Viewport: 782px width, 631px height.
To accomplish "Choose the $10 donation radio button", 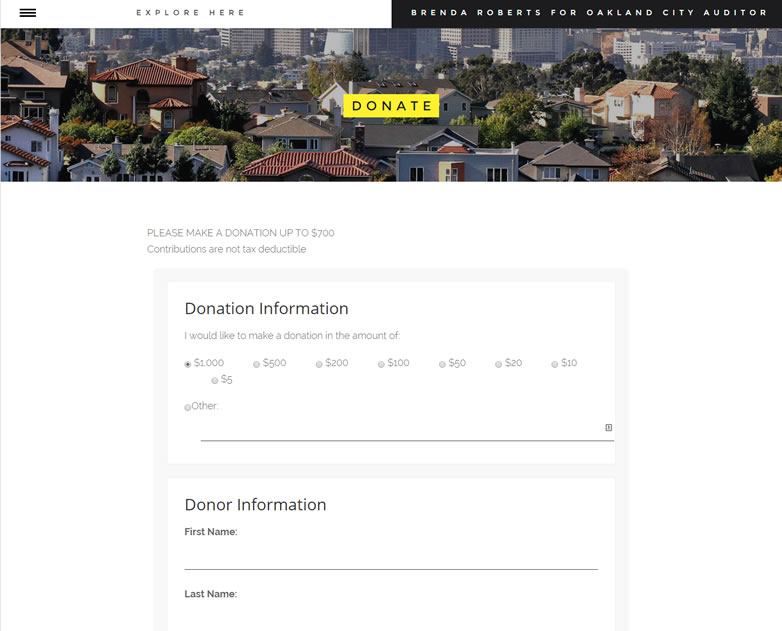I will pyautogui.click(x=555, y=364).
